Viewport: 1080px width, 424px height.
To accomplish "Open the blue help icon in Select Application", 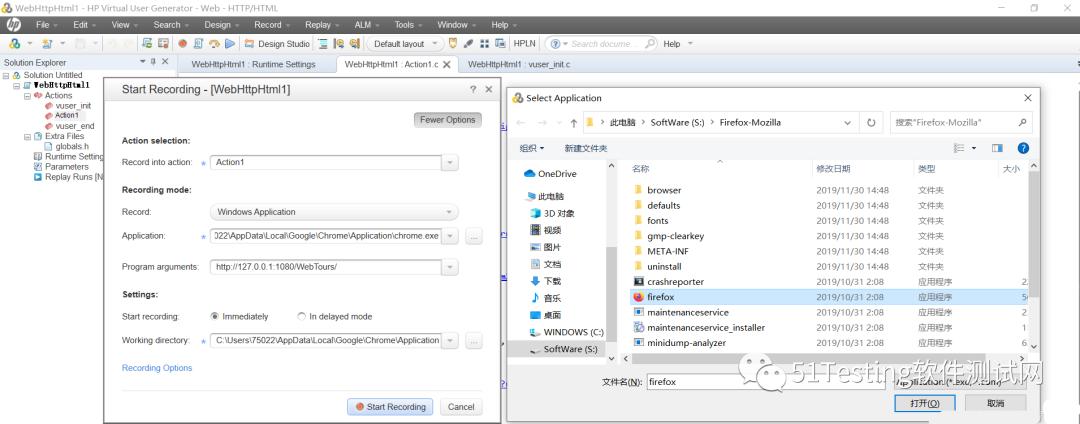I will point(1023,148).
